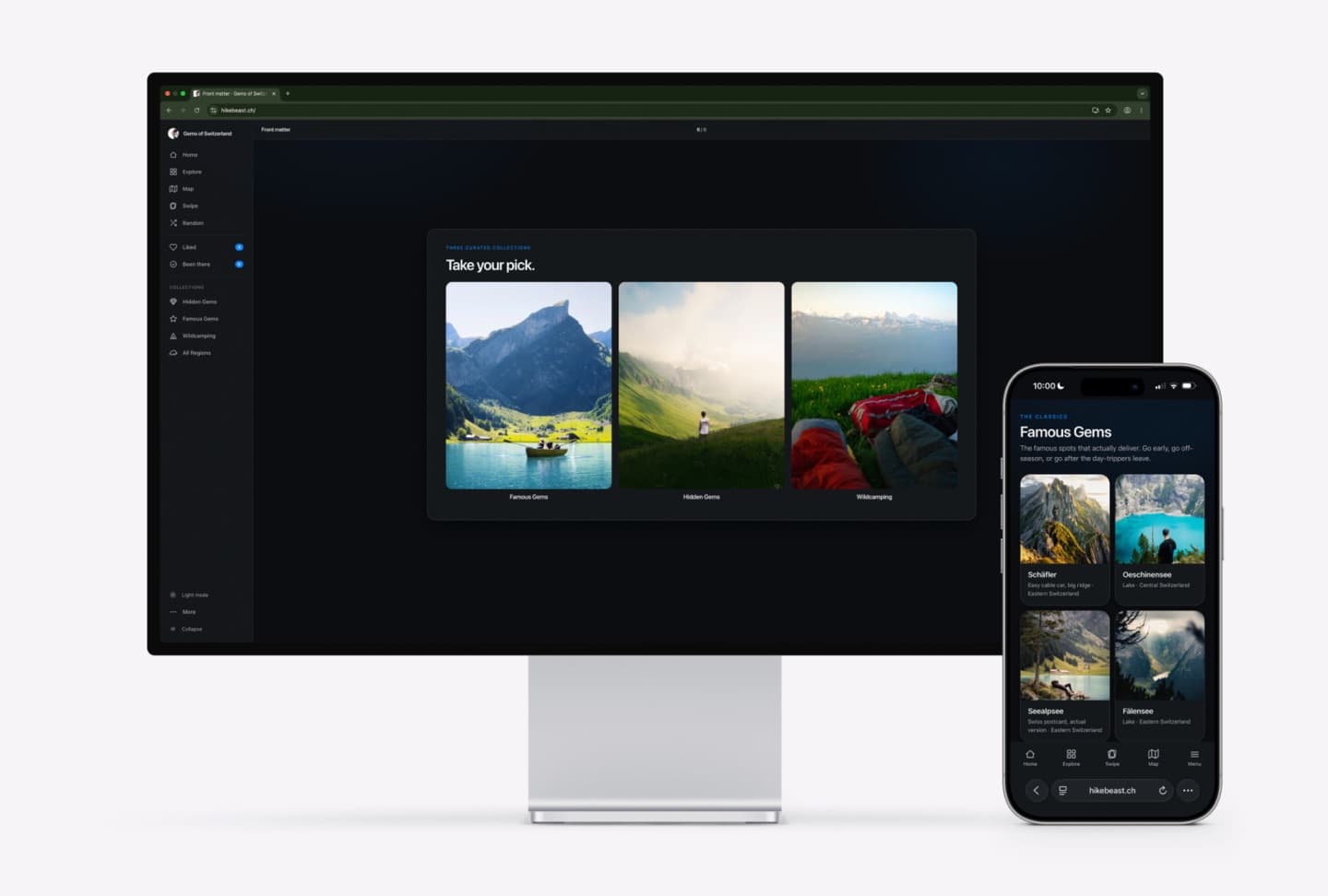Click the Take your pick heading
This screenshot has height=896, width=1328.
click(x=491, y=265)
